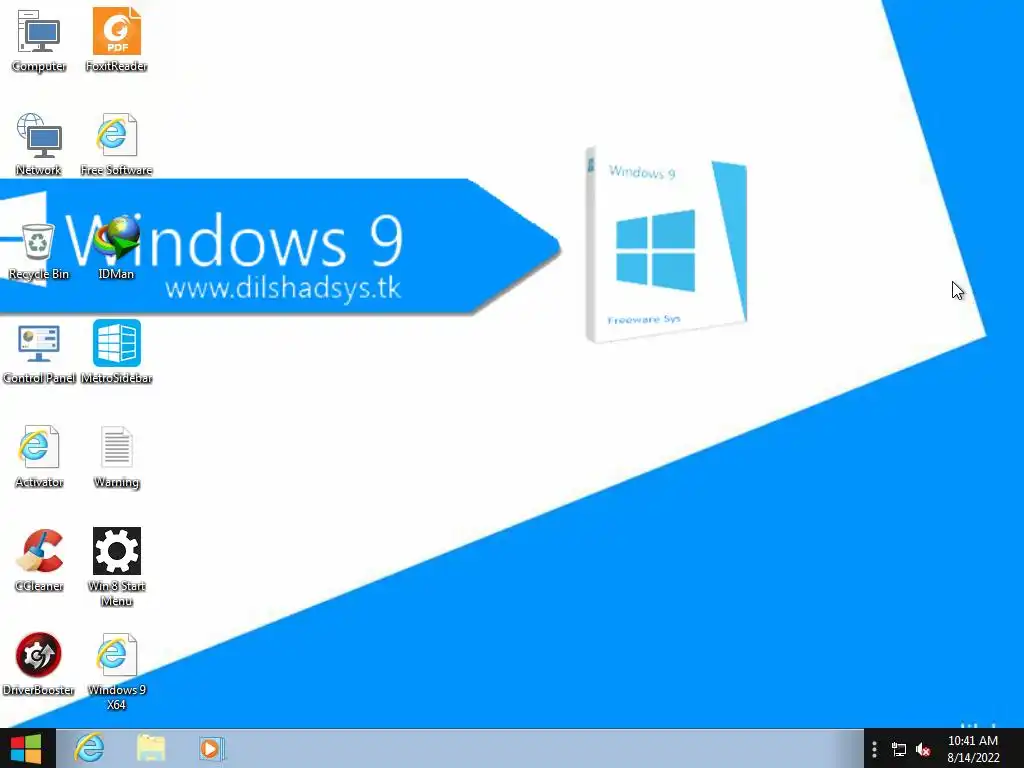Open File Explorer folder on taskbar
Image resolution: width=1024 pixels, height=768 pixels.
[151, 748]
